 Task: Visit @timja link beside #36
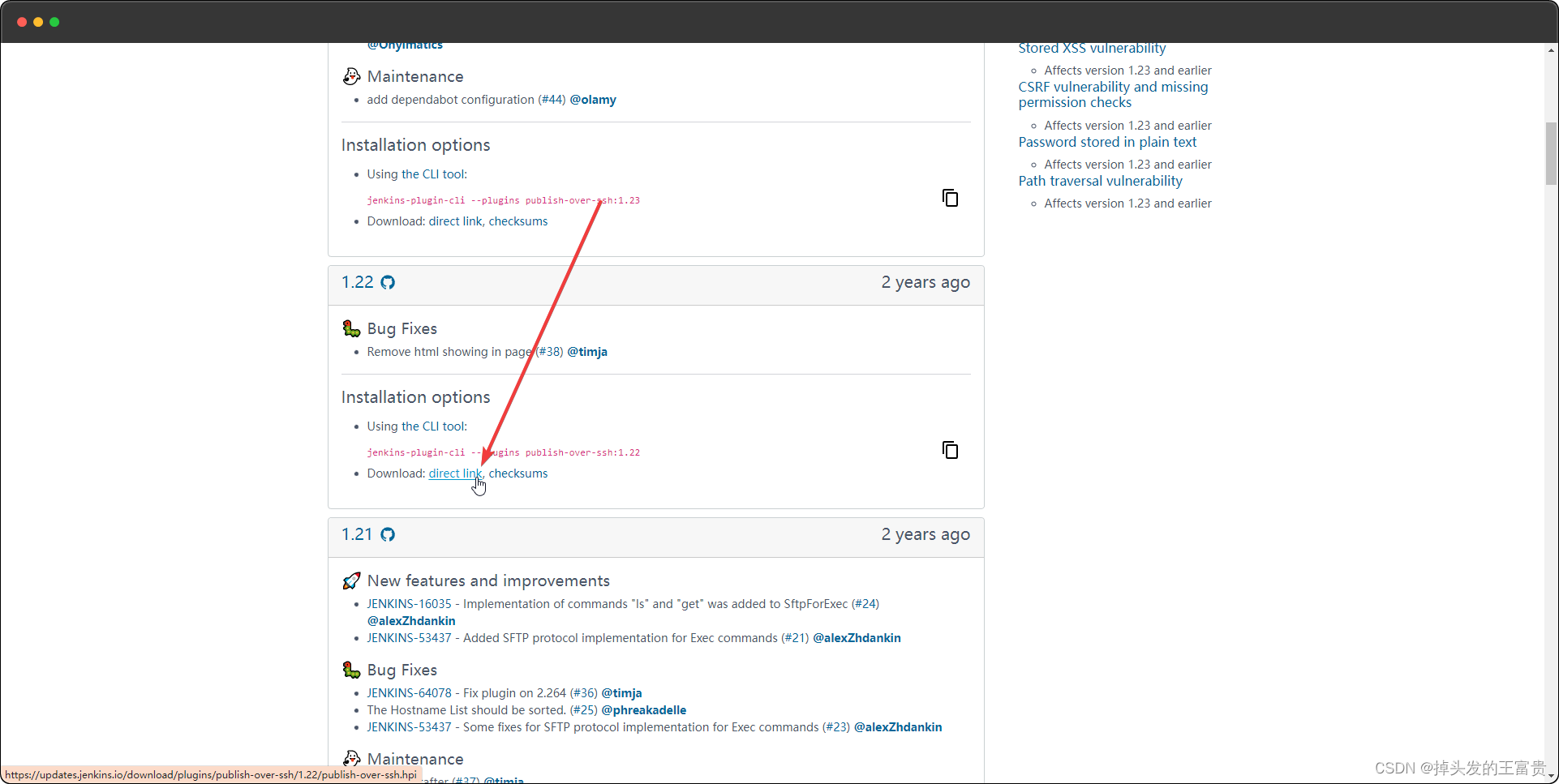(x=622, y=693)
